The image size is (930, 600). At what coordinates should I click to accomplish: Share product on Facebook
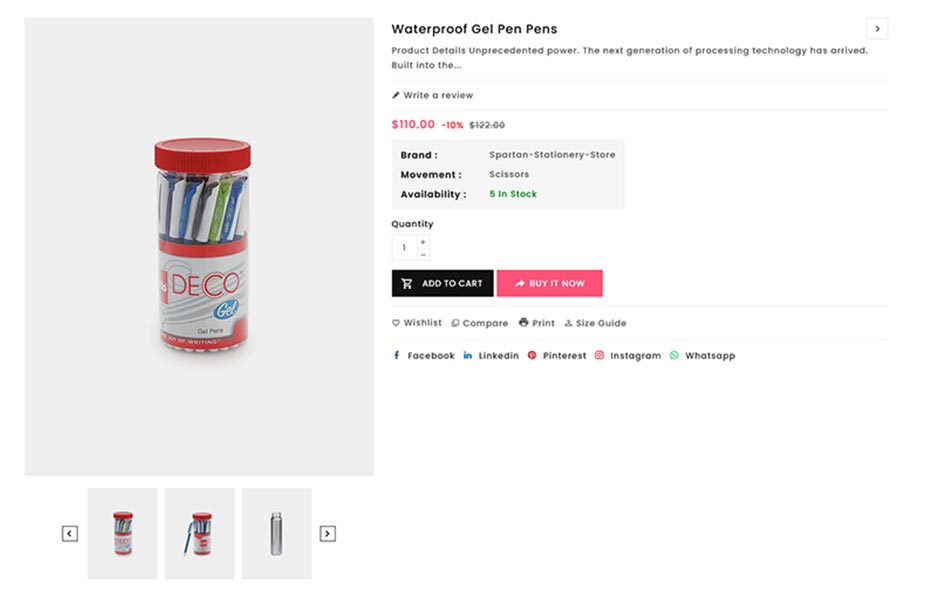[424, 356]
